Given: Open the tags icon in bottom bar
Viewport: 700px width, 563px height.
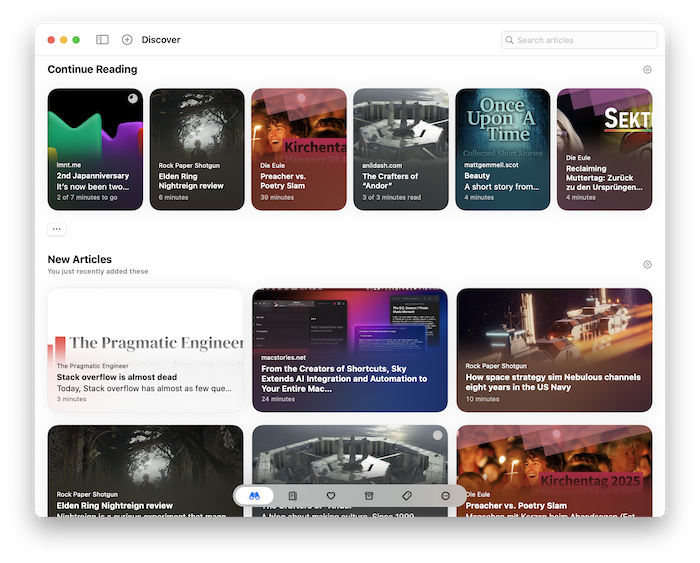Looking at the screenshot, I should pyautogui.click(x=407, y=496).
